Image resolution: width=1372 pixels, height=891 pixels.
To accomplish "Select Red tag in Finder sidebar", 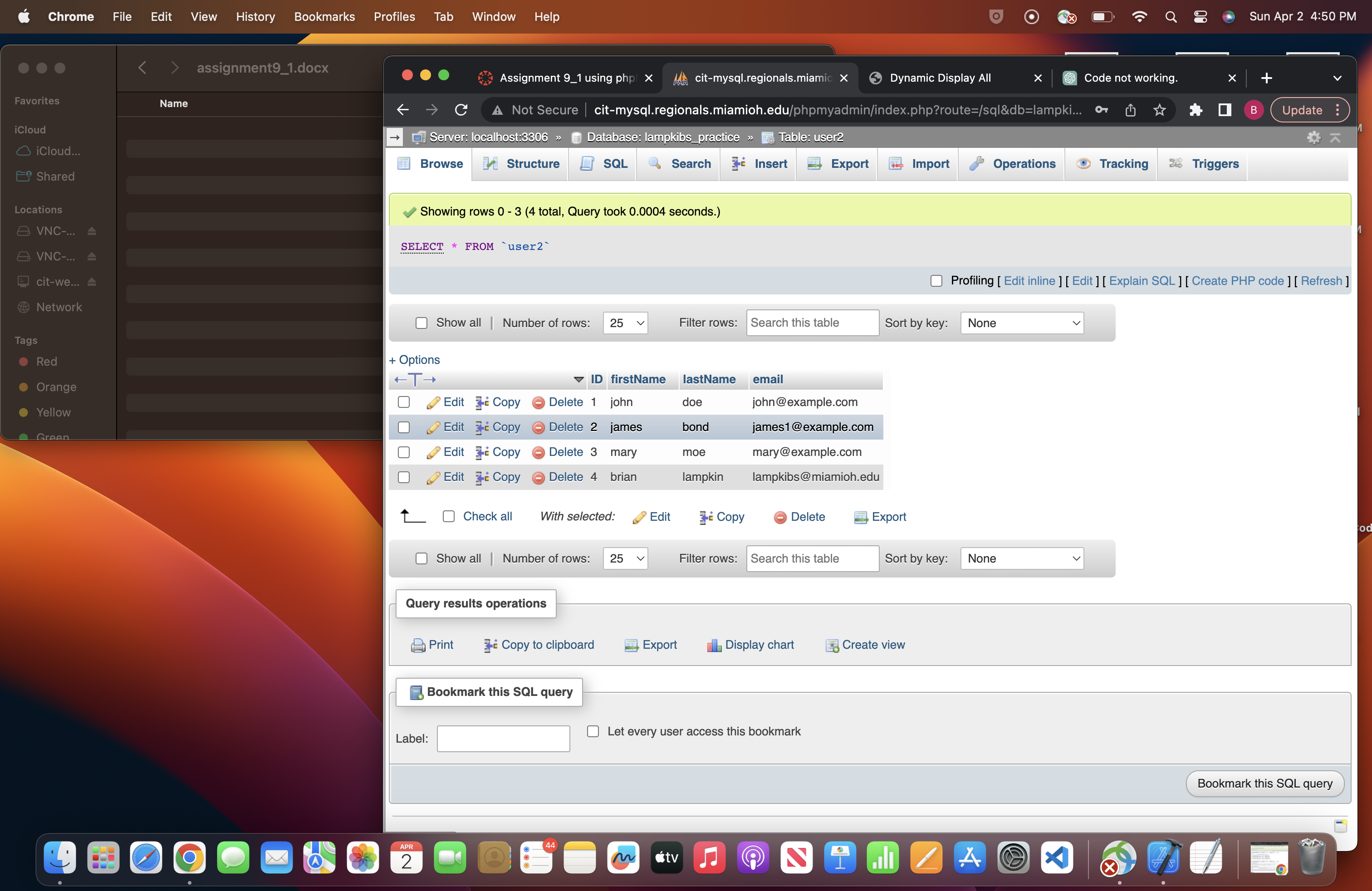I will click(47, 362).
